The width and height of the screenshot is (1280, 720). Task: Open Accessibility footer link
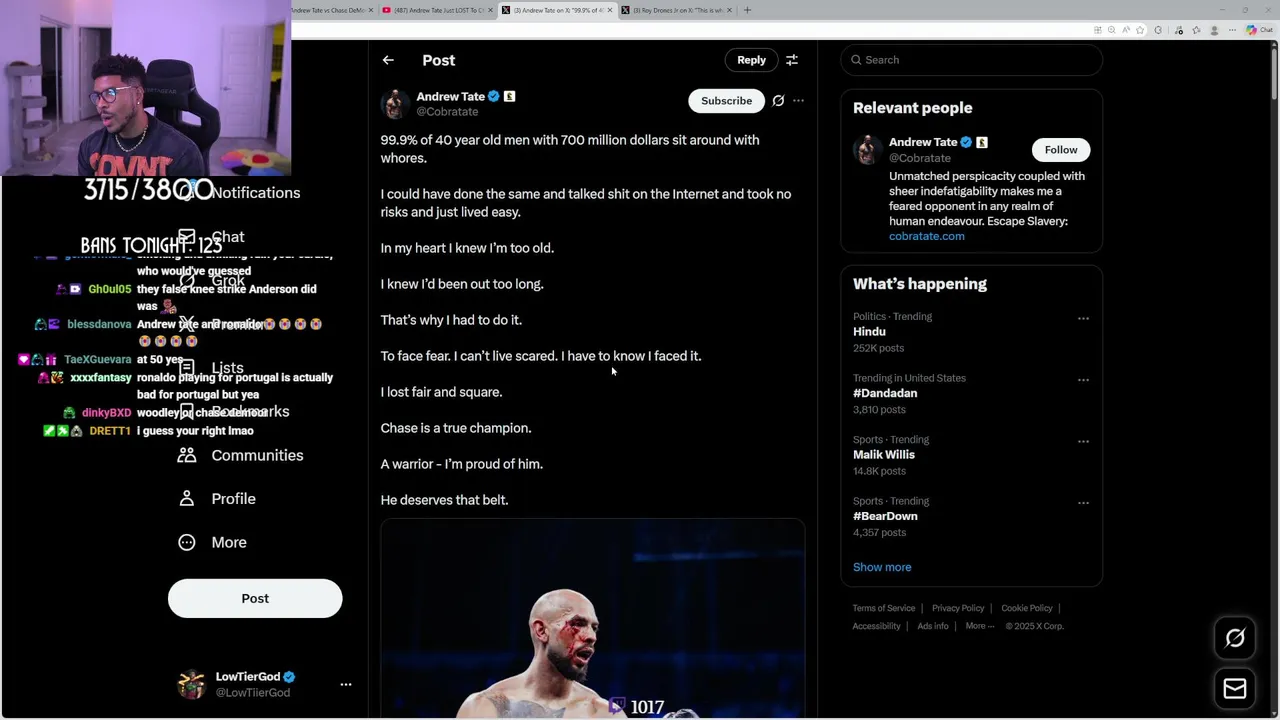click(x=877, y=626)
